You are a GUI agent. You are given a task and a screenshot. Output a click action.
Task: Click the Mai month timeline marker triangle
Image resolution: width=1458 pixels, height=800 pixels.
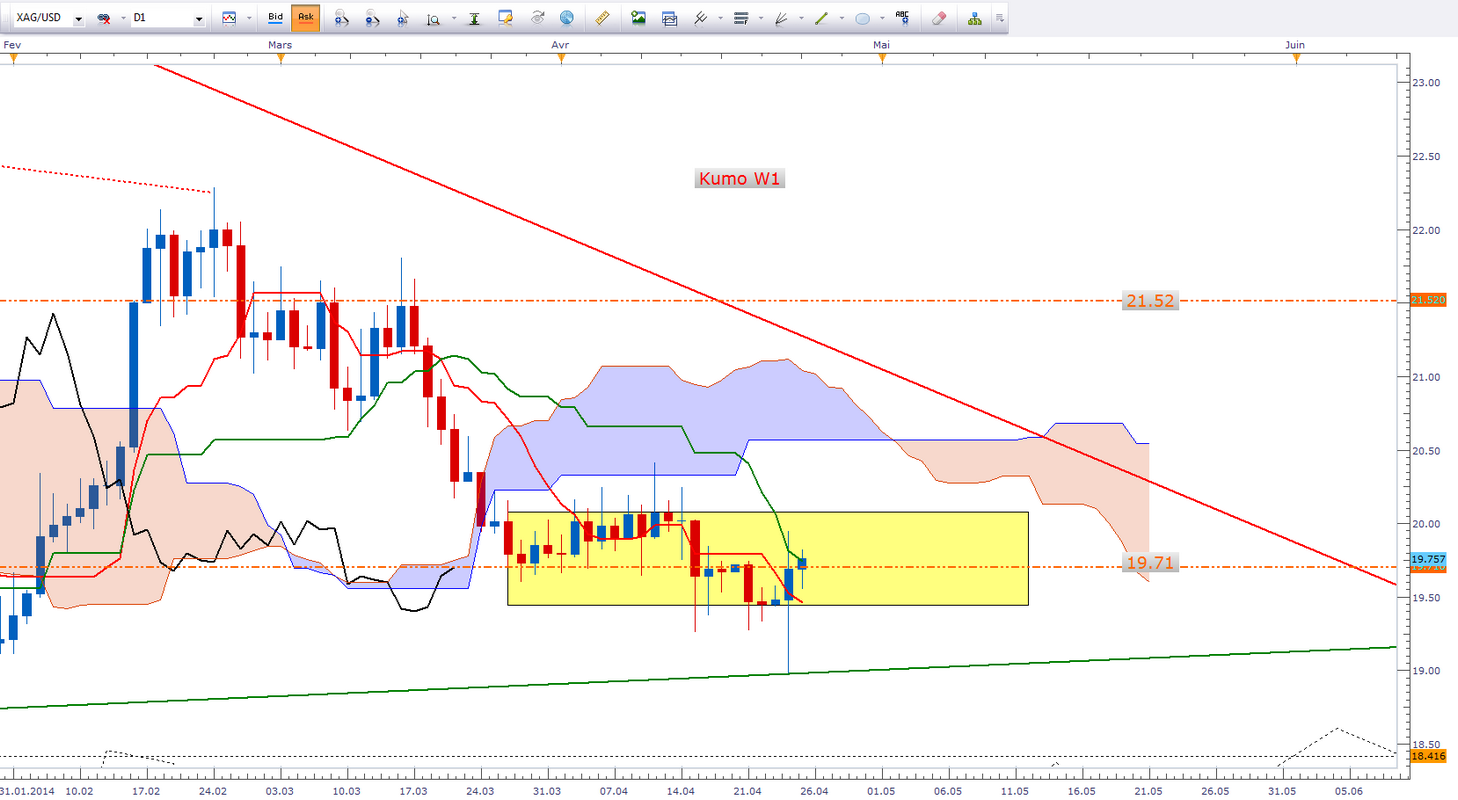point(882,58)
